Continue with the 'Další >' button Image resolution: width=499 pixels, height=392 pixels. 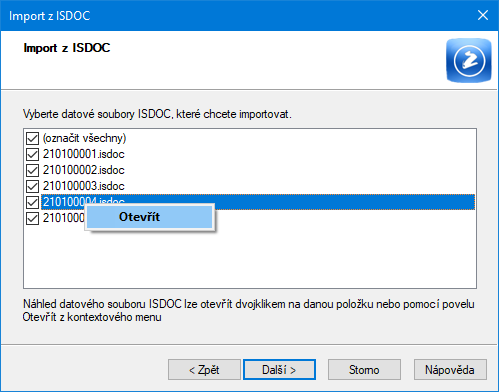coord(279,369)
